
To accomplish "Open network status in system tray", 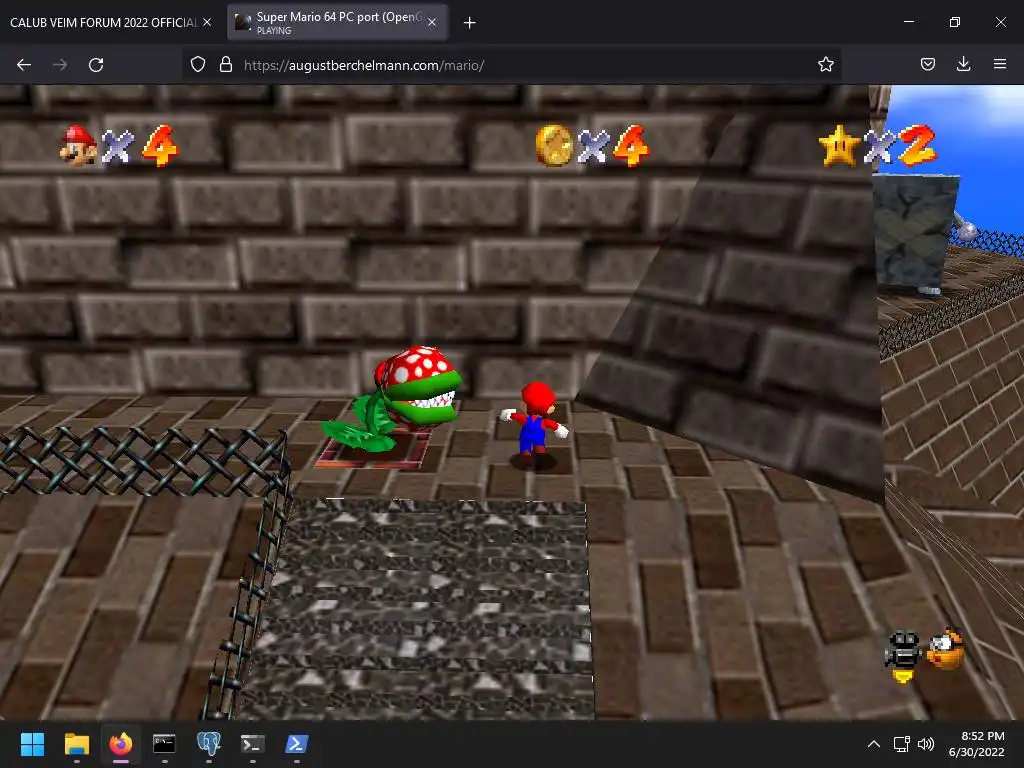I will coord(902,744).
